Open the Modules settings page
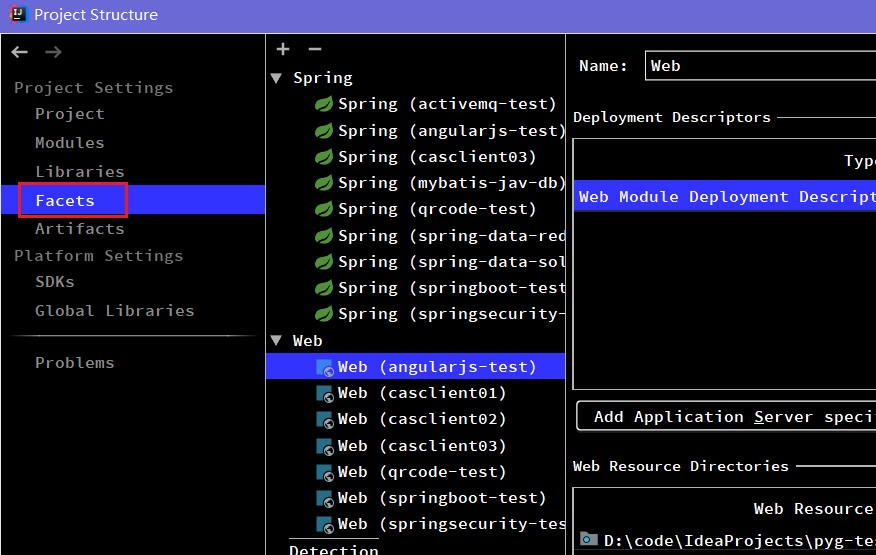This screenshot has width=876, height=555. [70, 143]
